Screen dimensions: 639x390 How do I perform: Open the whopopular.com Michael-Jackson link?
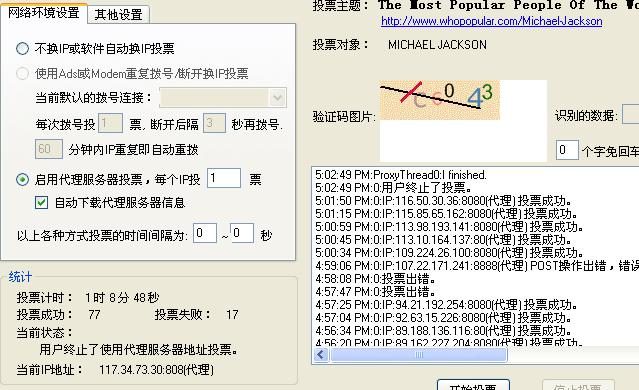[x=491, y=21]
